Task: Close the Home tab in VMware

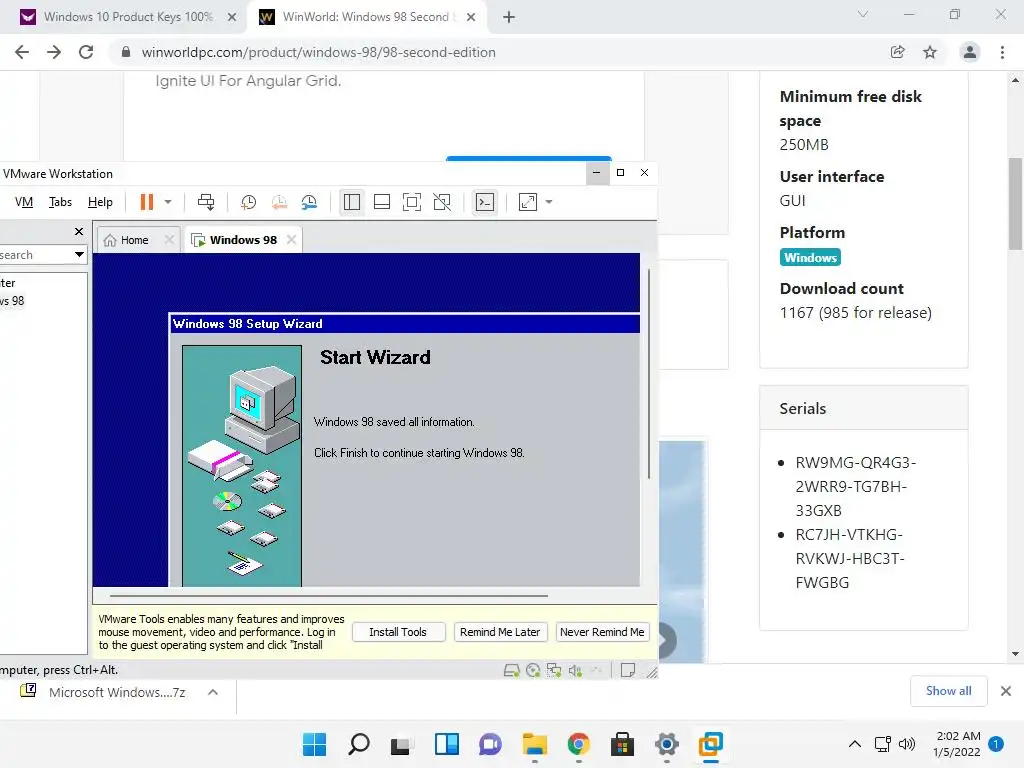Action: (169, 240)
